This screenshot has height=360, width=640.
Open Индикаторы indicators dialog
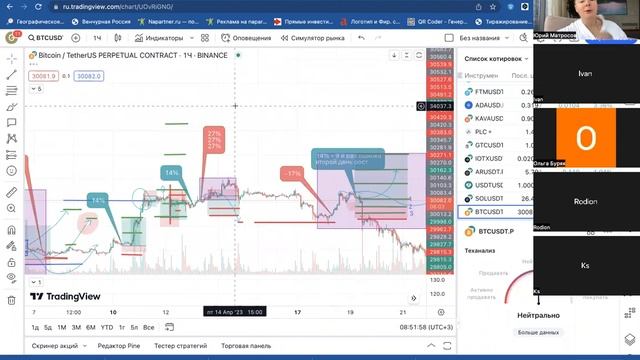click(159, 38)
